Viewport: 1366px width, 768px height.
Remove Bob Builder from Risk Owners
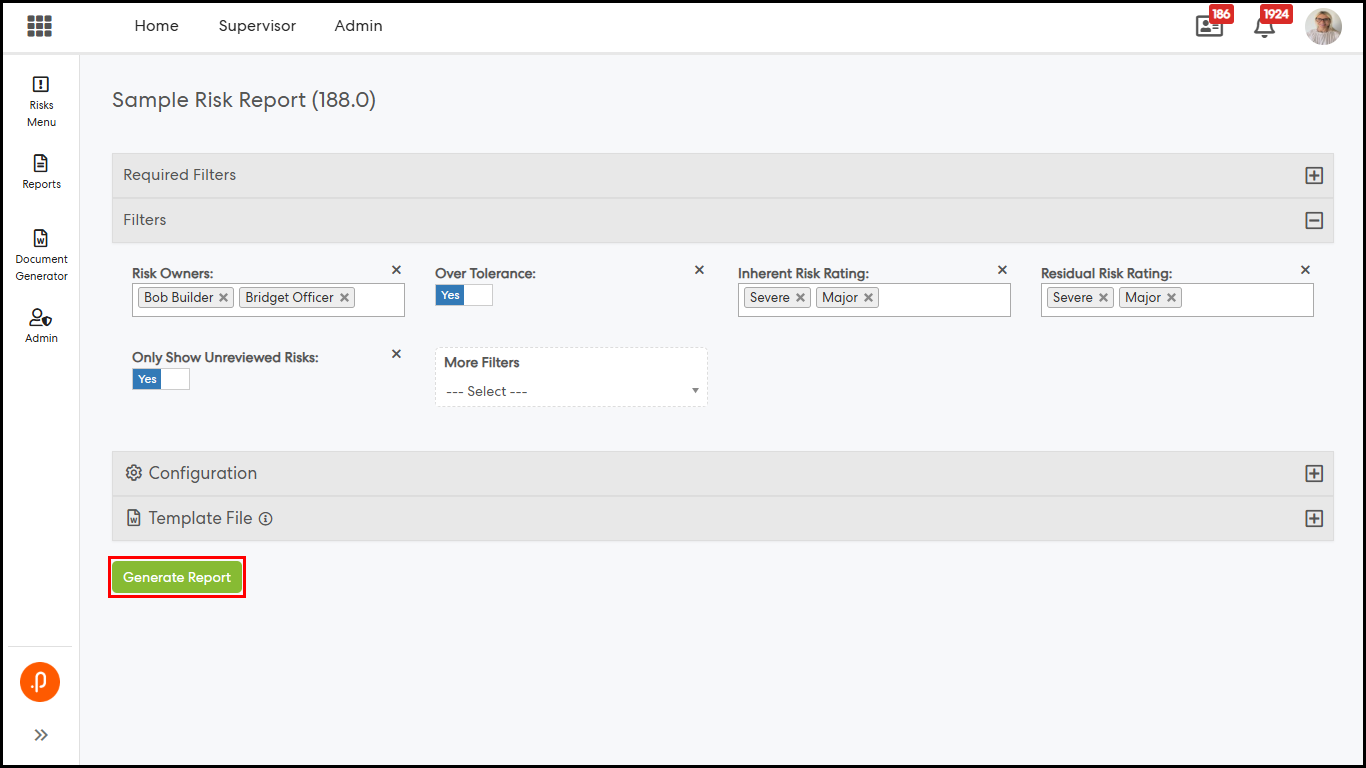(224, 298)
